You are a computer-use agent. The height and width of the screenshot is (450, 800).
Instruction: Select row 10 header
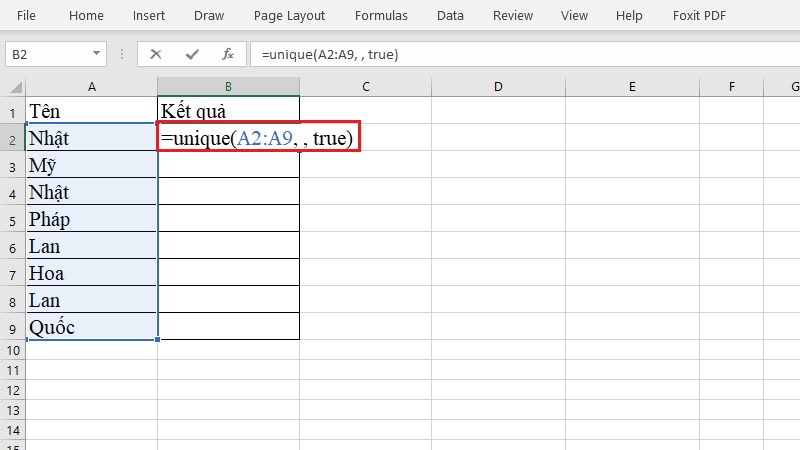(x=13, y=351)
